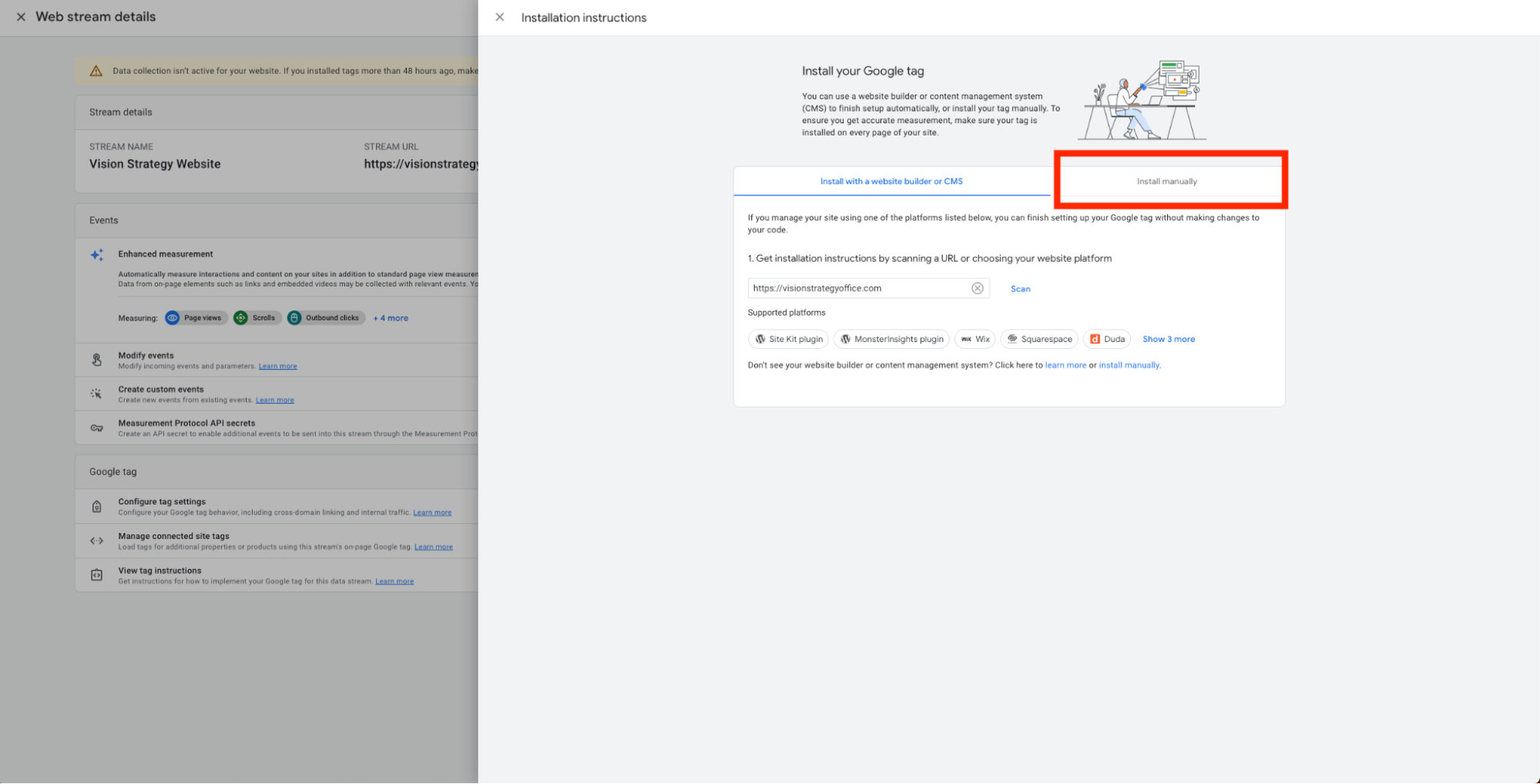
Task: Close the Installation instructions panel
Action: click(500, 17)
